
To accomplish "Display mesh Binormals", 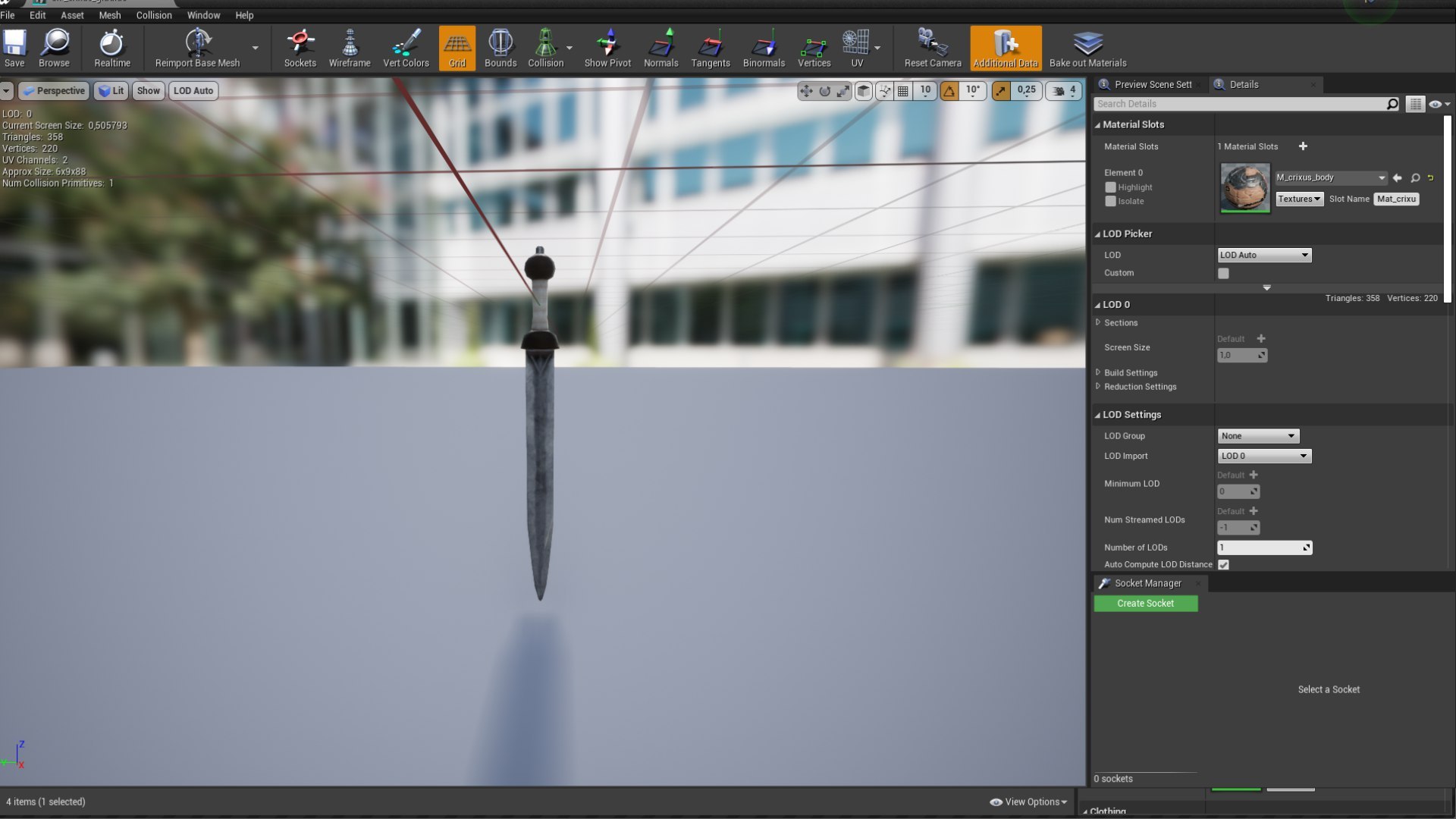I will pyautogui.click(x=764, y=49).
